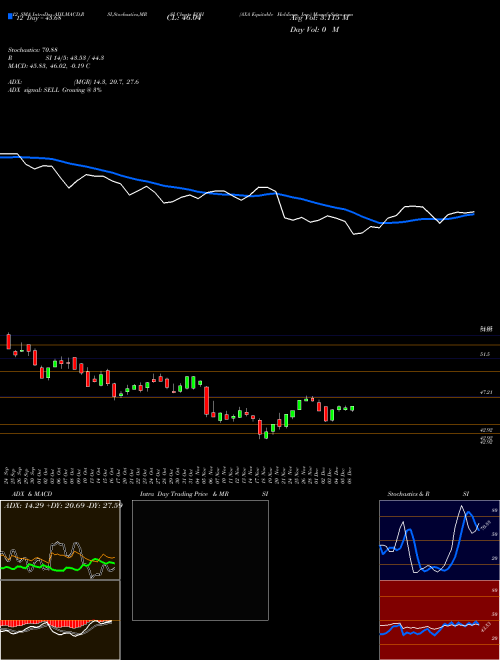The image size is (500, 660).
Task: Click the 47.21 price axis label
Action: tap(486, 392)
